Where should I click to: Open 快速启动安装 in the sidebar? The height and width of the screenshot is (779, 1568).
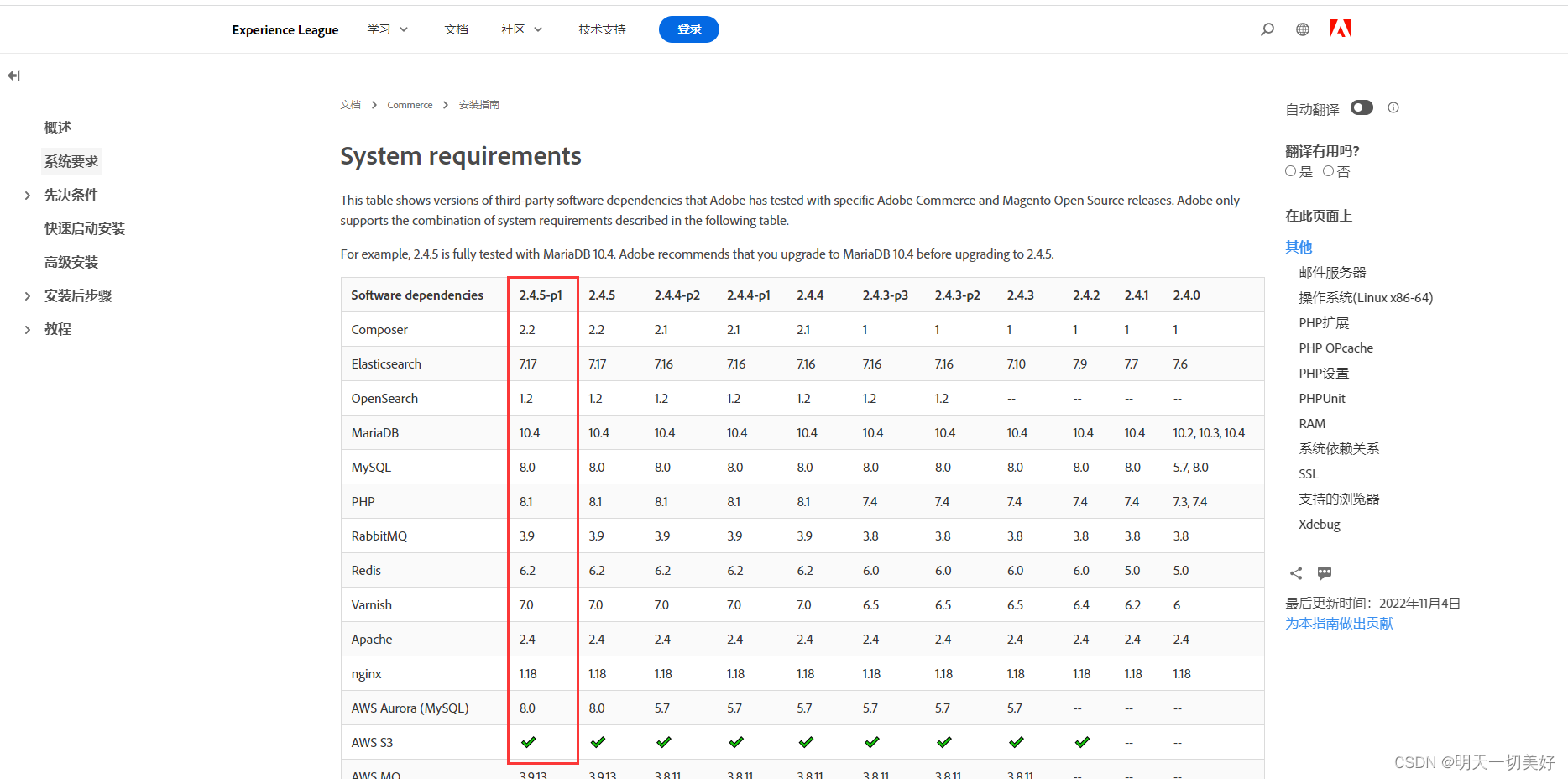coord(85,228)
